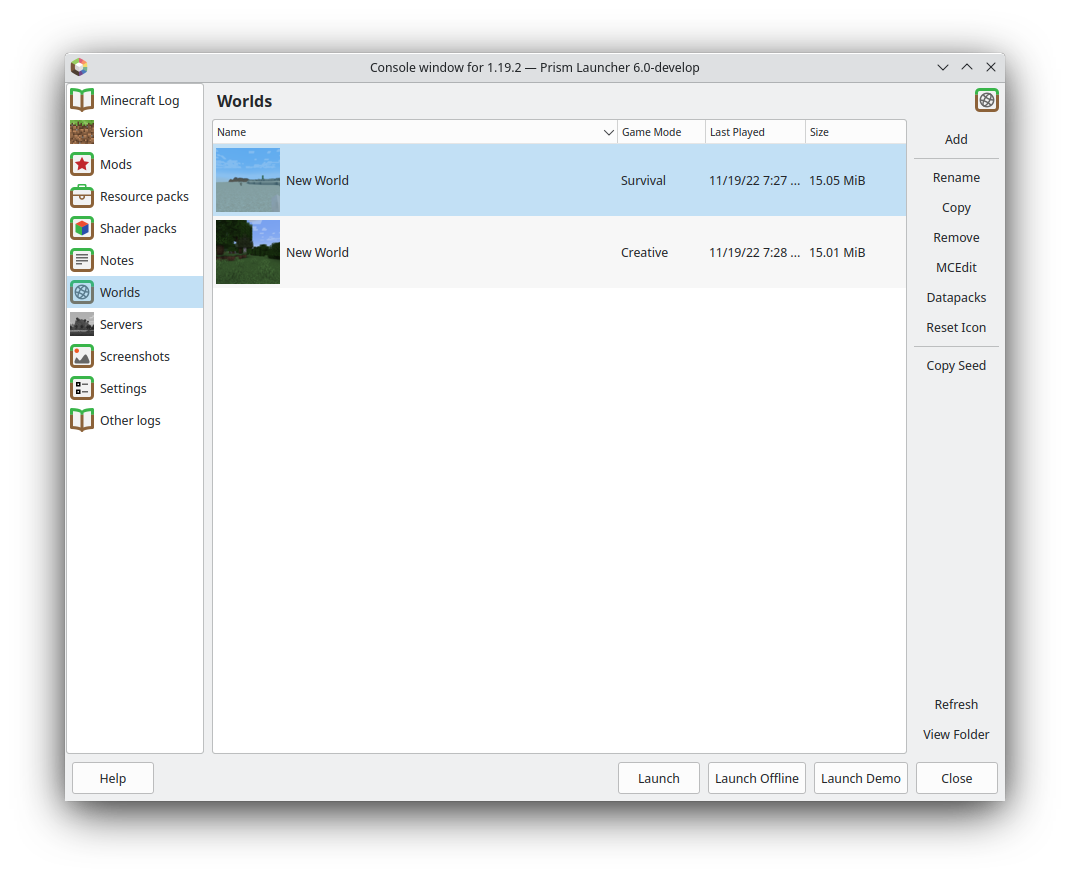Sort worlds by Name column arrow
The height and width of the screenshot is (878, 1070).
608,132
